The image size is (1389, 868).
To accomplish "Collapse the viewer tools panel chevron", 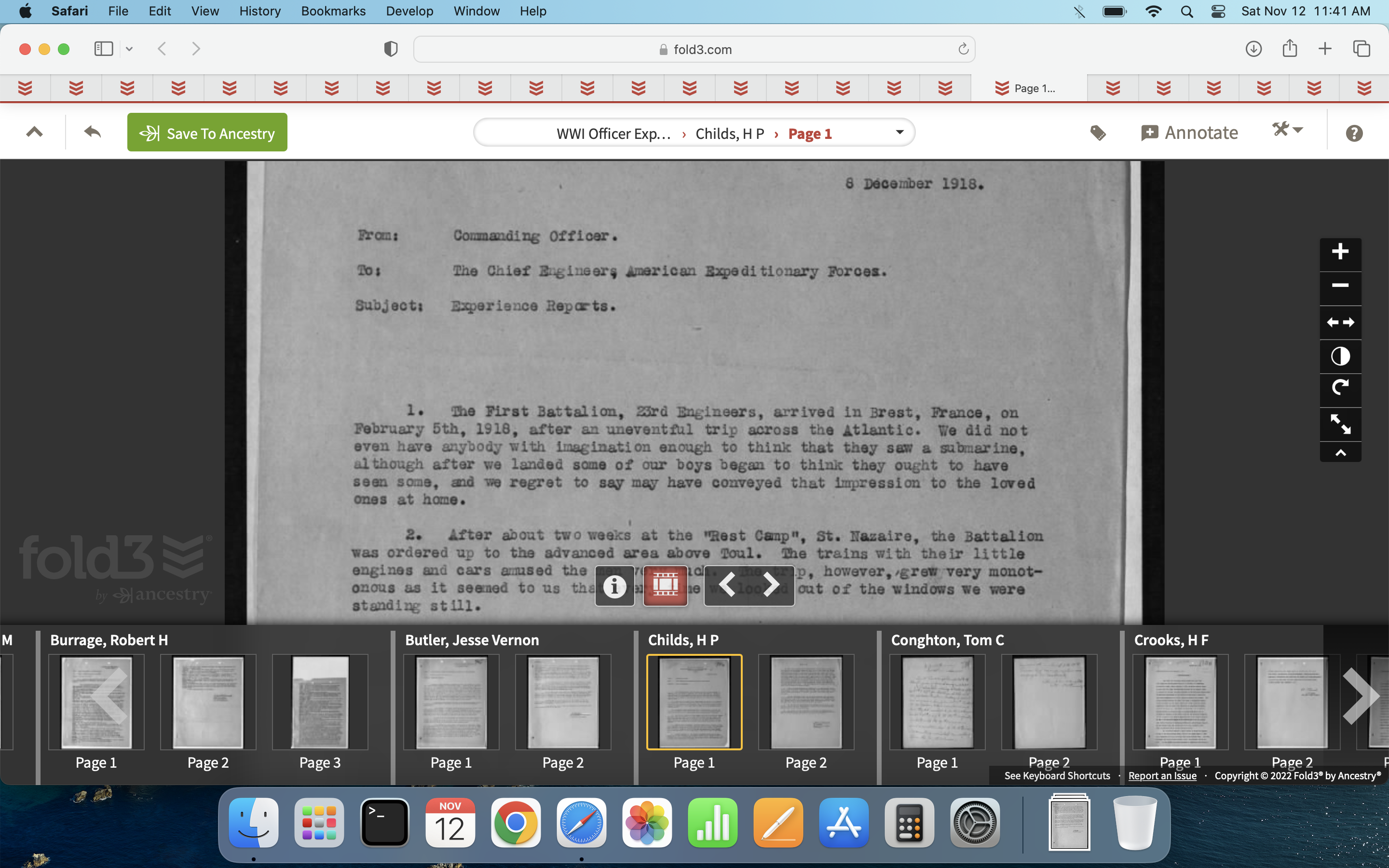I will click(1340, 453).
